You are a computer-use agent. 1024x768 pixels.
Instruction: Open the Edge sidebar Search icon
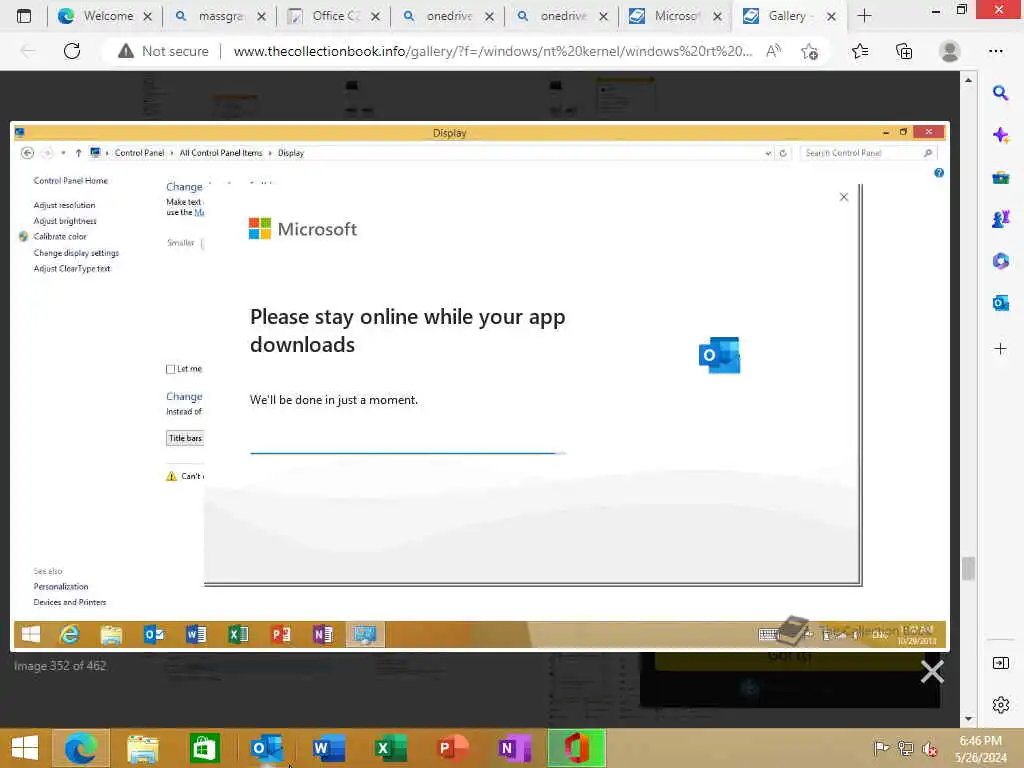tap(1000, 93)
